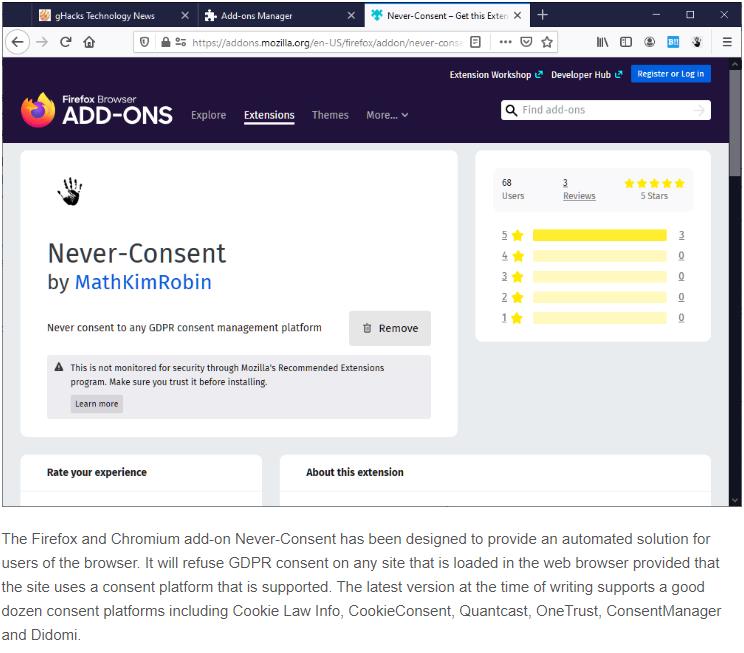Click the 5-star count '3' link

681,235
